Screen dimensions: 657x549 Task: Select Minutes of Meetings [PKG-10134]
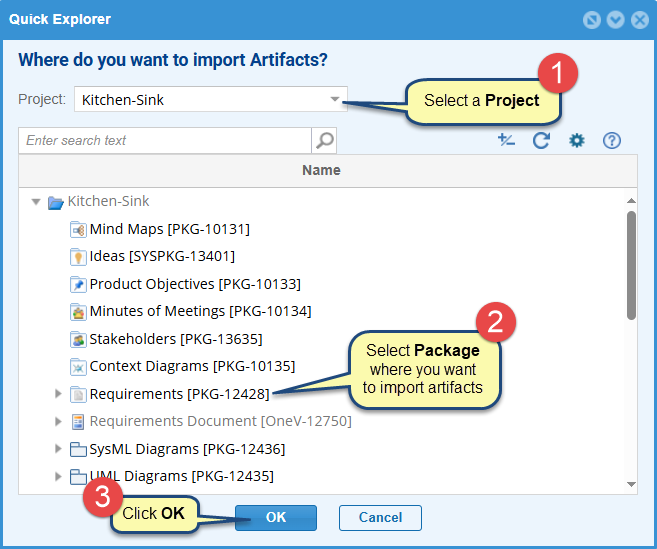click(x=200, y=311)
